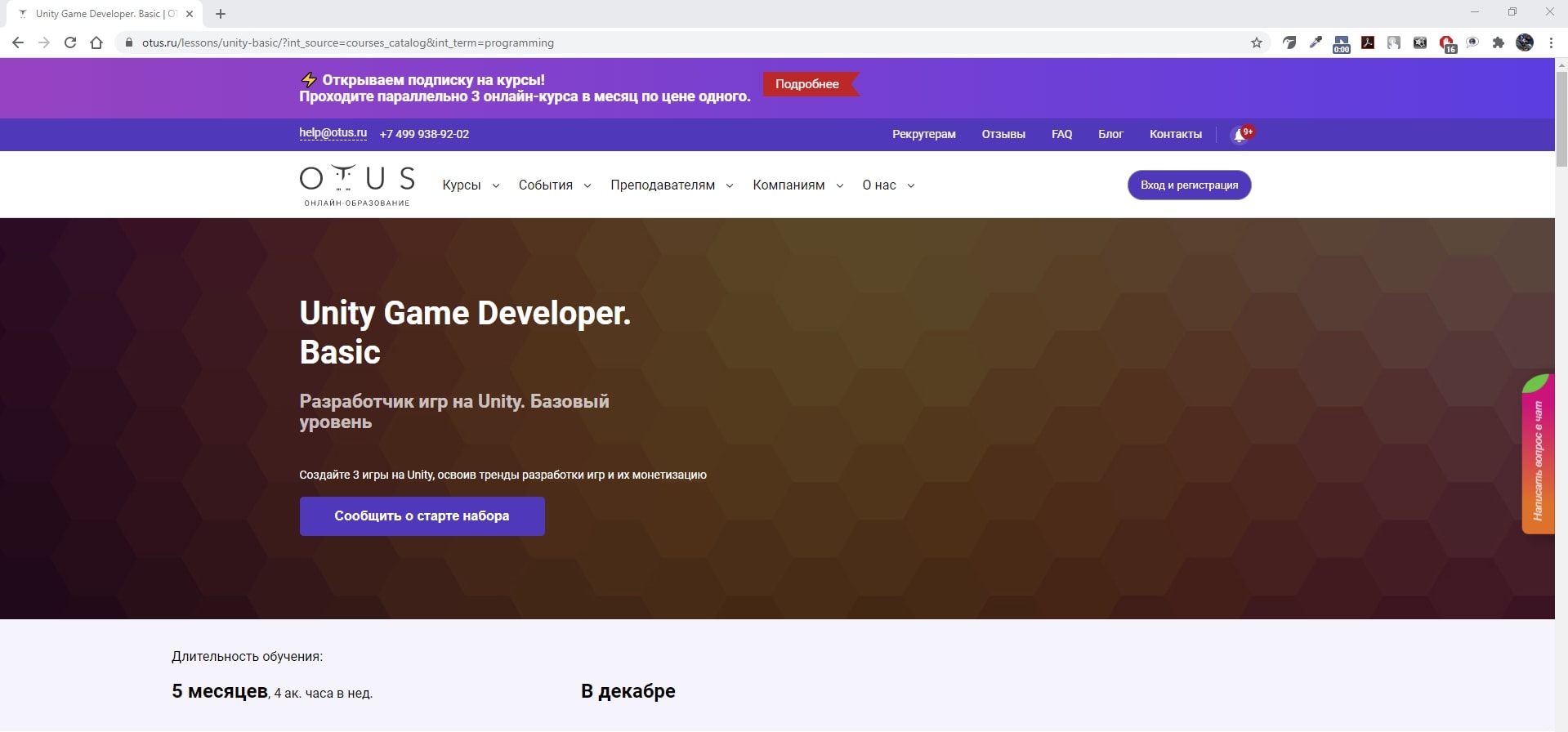Expand the Компаниям dropdown menu
The image size is (1568, 732).
798,185
